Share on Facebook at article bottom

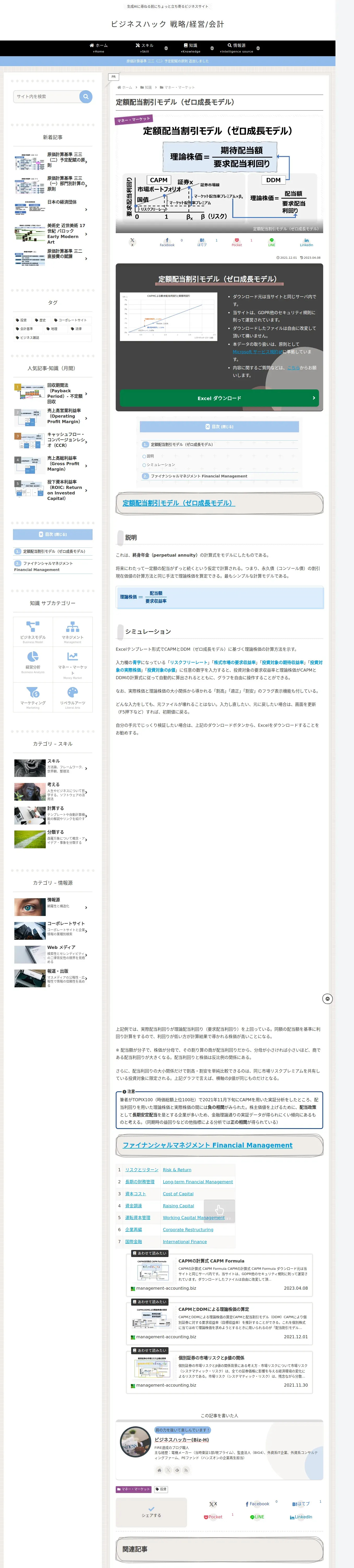[257, 1503]
